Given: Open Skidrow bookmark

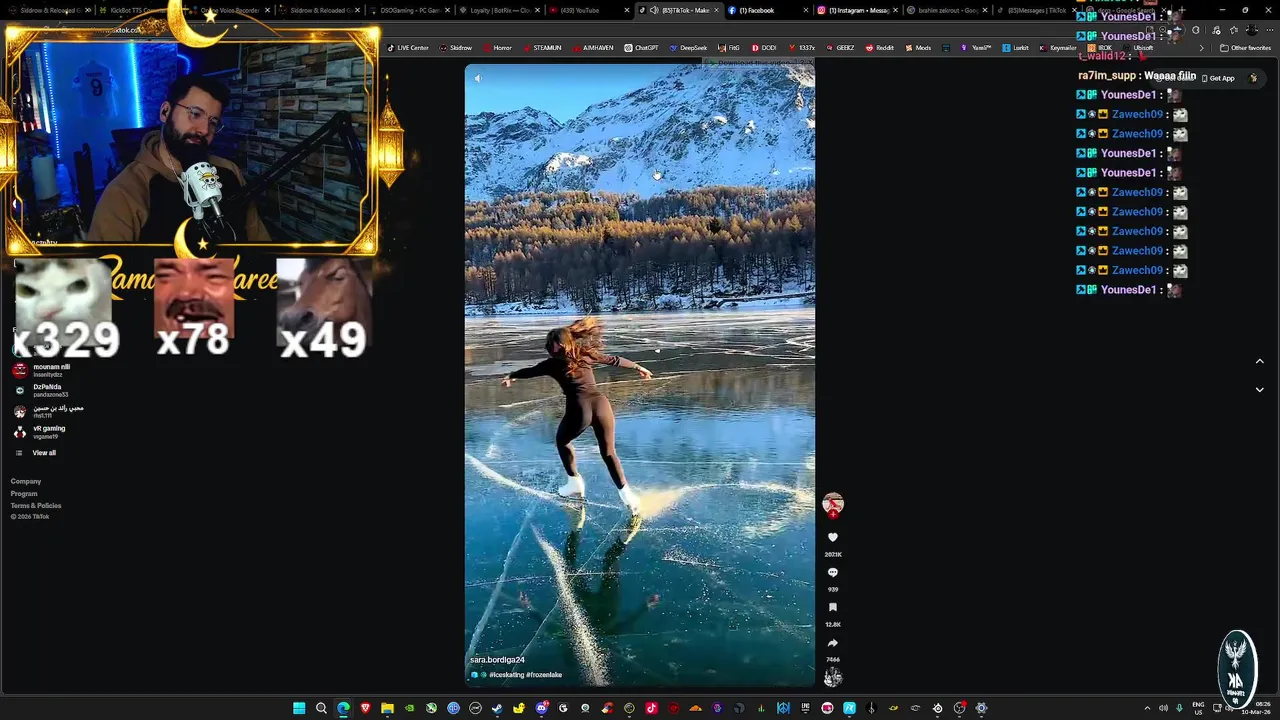Looking at the screenshot, I should coord(456,48).
